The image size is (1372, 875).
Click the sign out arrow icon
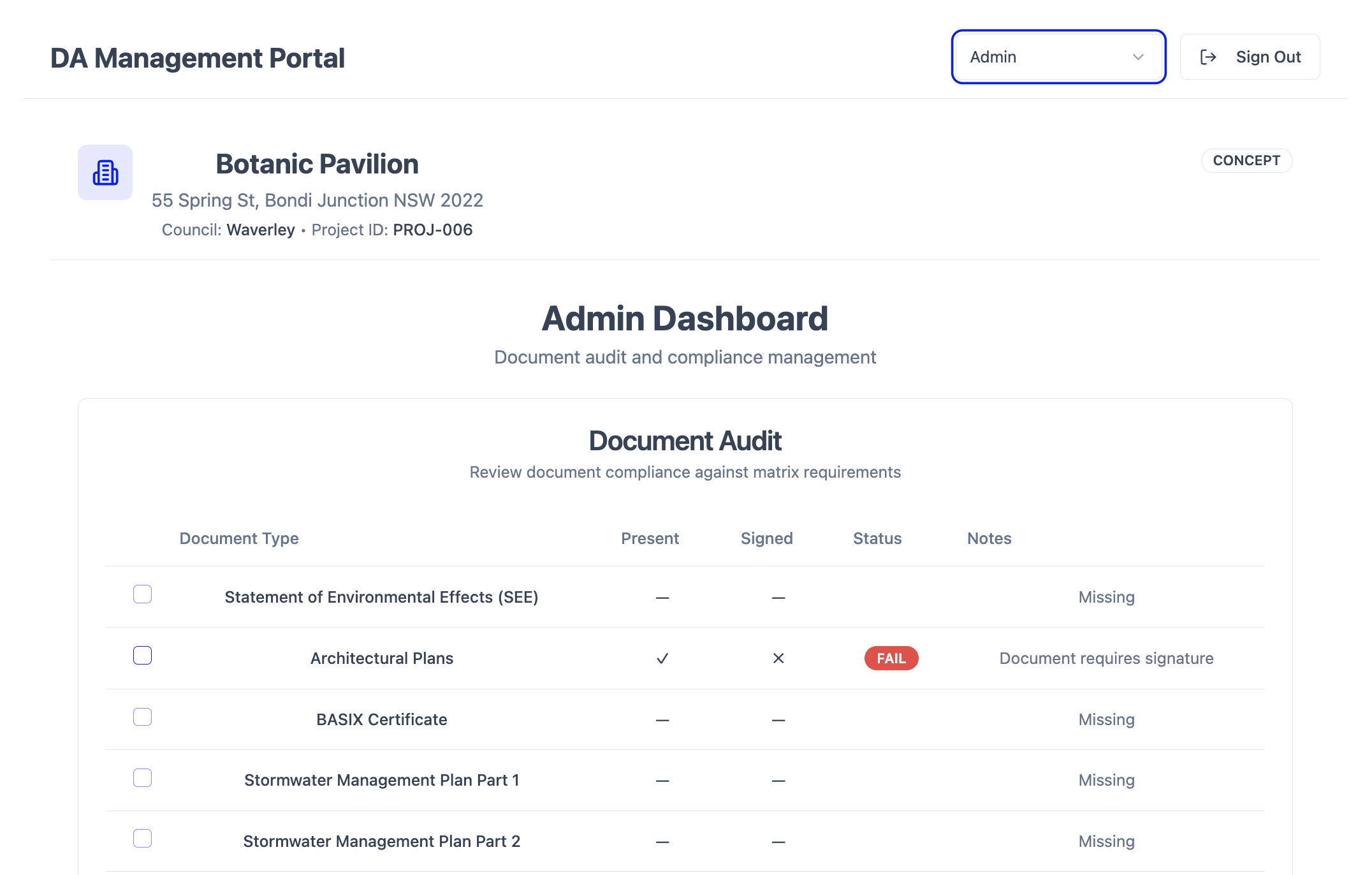click(1208, 57)
